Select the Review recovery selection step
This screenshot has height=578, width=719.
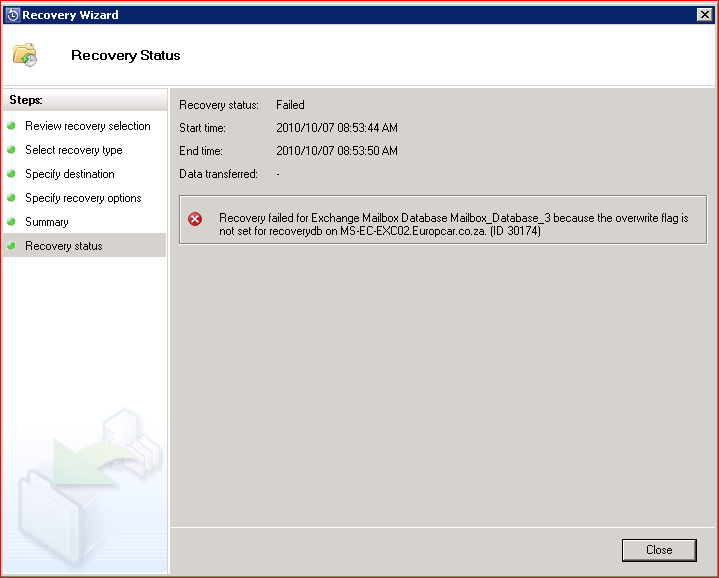tap(88, 126)
